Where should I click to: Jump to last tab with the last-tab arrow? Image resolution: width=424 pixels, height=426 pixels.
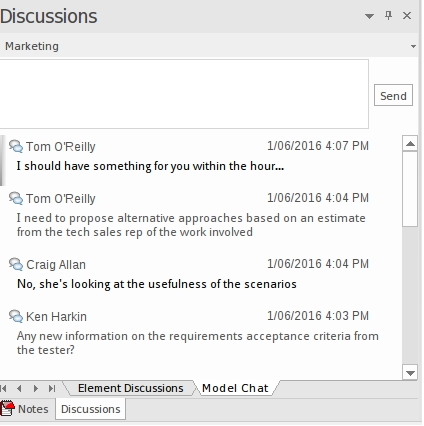click(x=52, y=388)
